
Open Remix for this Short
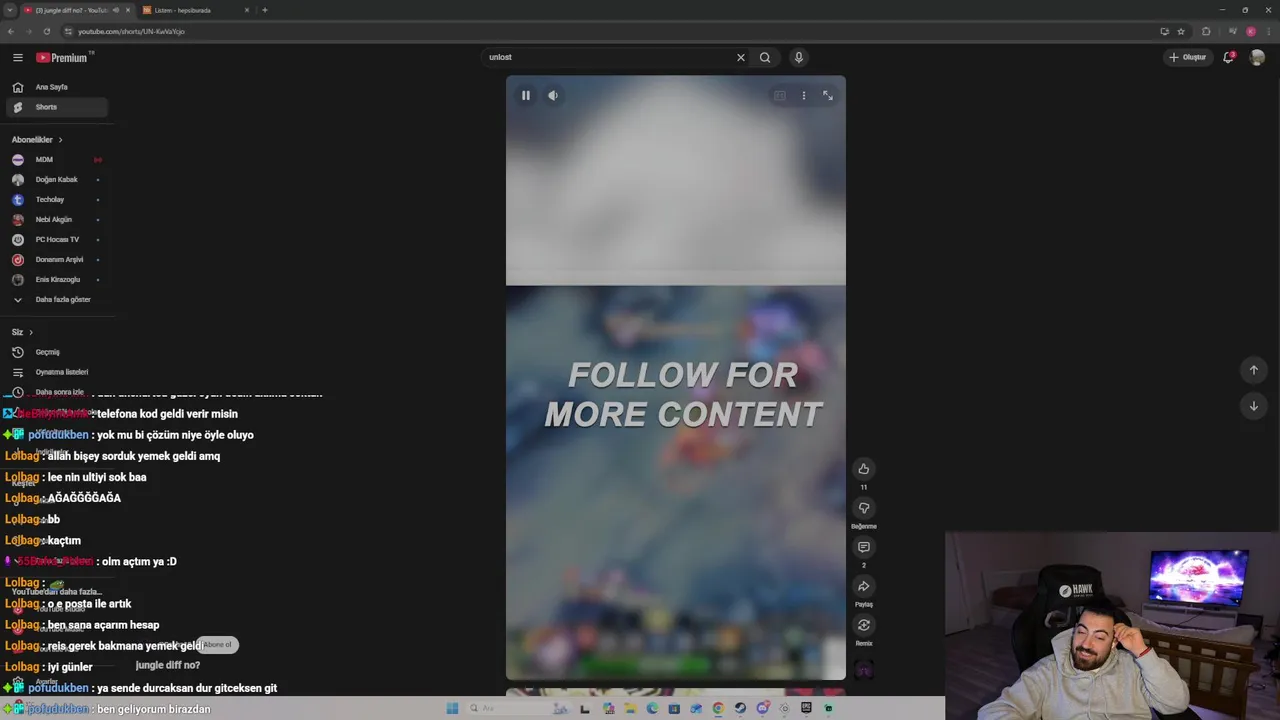click(x=864, y=625)
